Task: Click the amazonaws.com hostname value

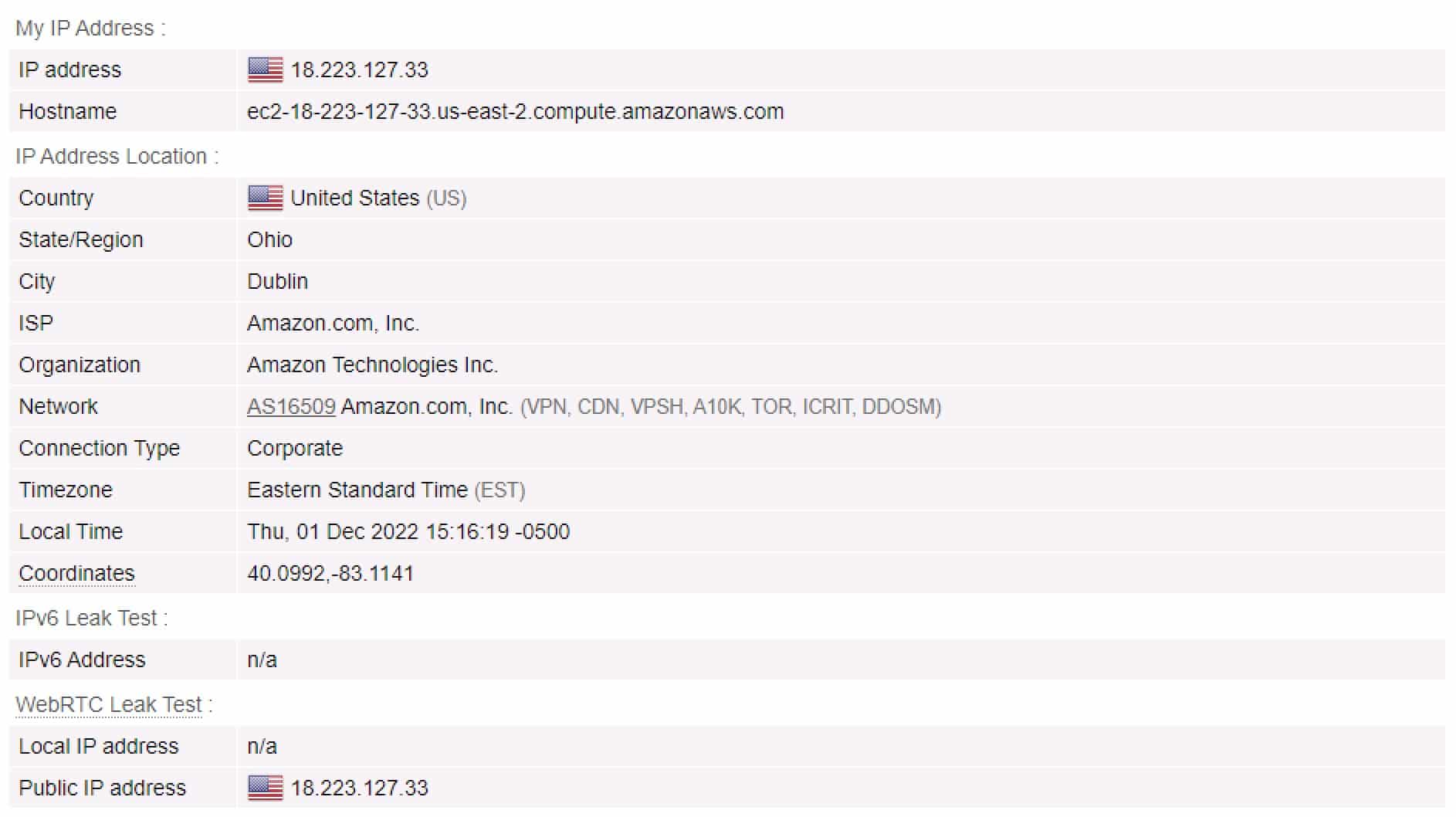Action: 515,112
